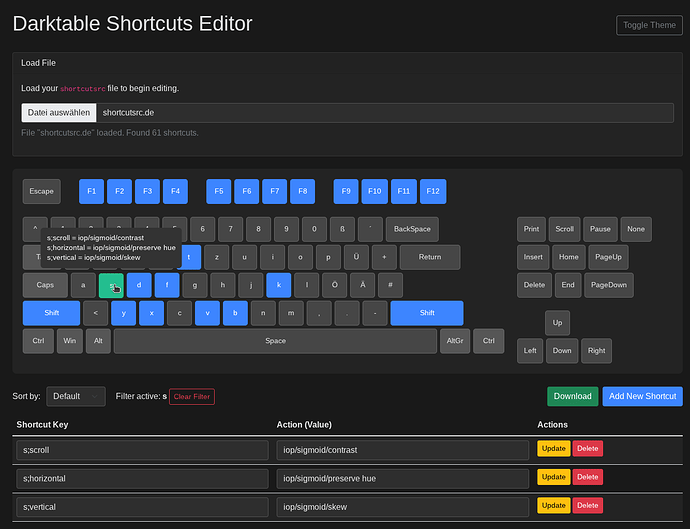Select the left Shift key
The height and width of the screenshot is (529, 690).
(x=51, y=313)
